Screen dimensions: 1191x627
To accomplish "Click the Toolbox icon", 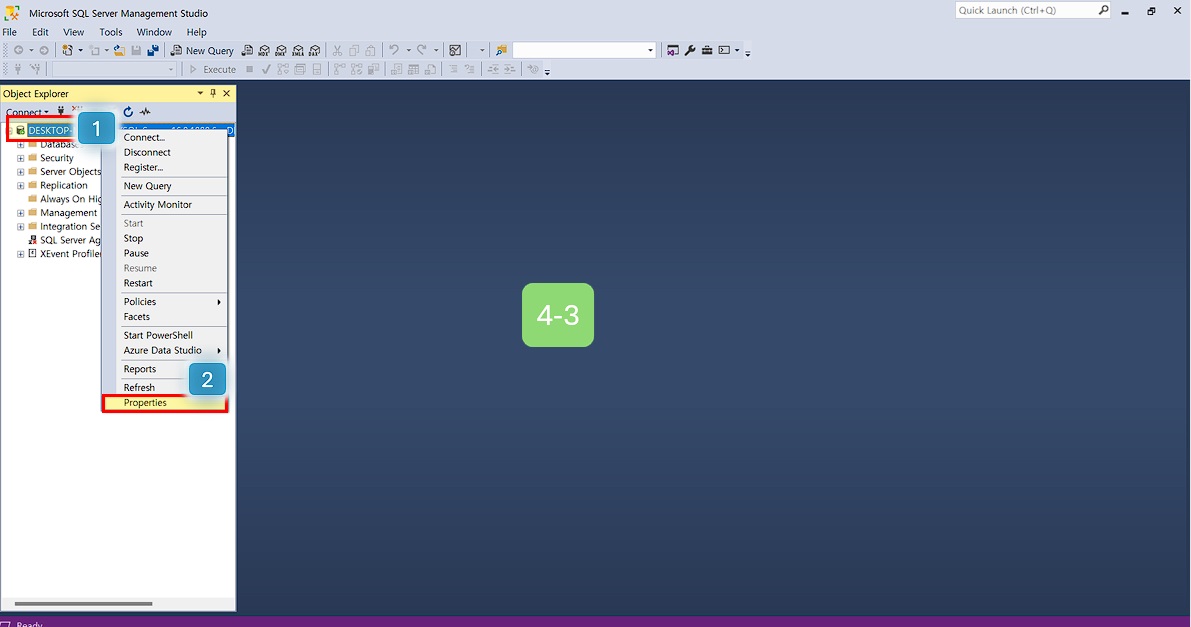I will click(706, 50).
